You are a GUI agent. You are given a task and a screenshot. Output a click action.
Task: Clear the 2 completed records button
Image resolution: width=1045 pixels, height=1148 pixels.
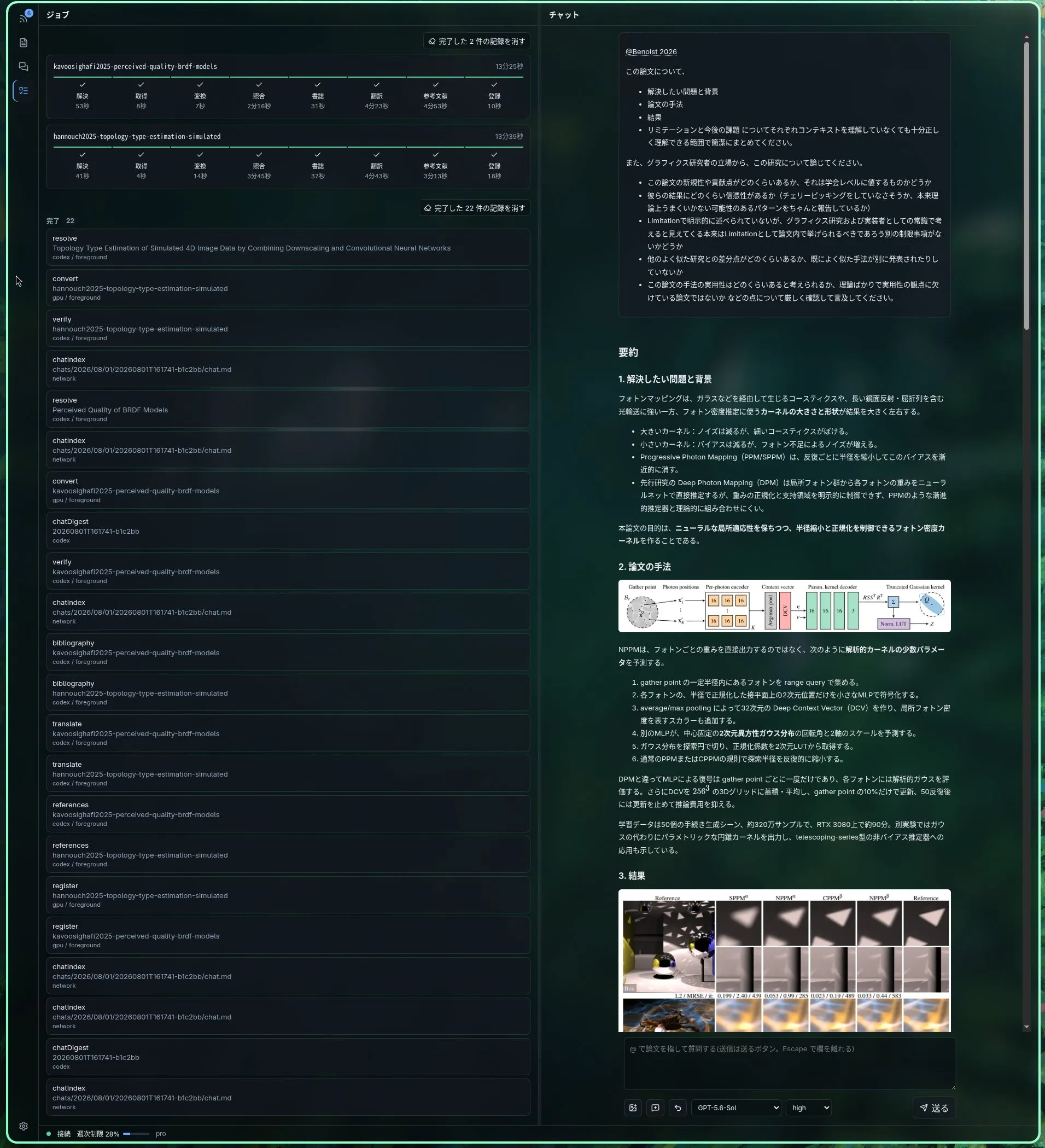coord(476,41)
